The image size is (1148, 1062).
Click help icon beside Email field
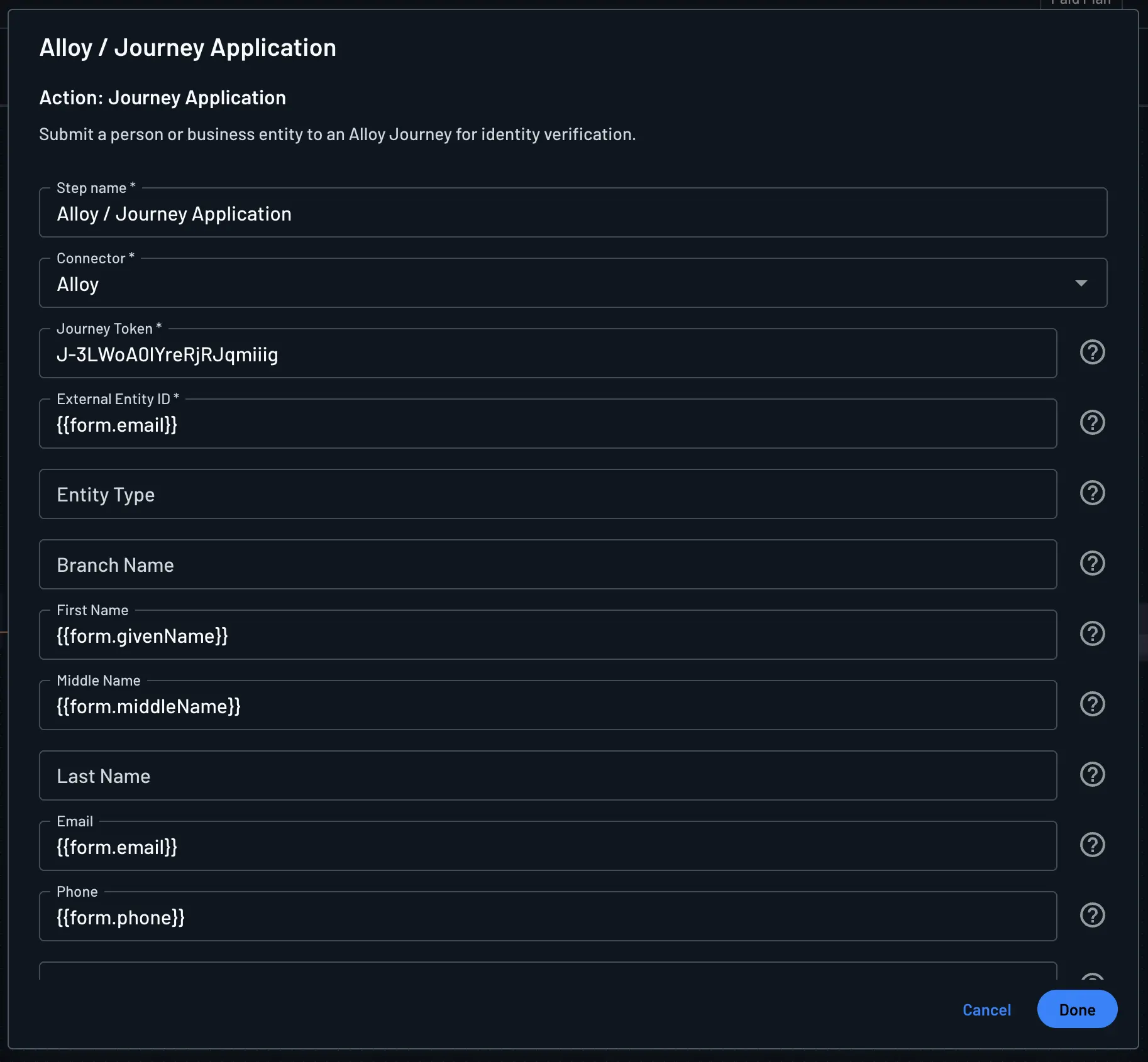(x=1092, y=845)
